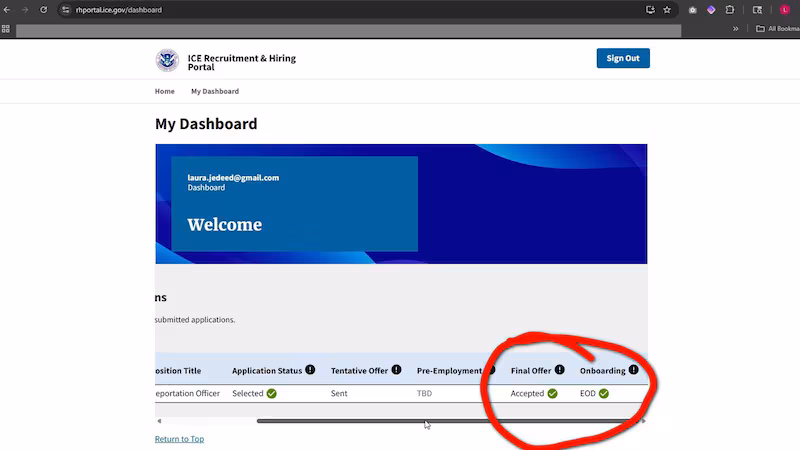The image size is (800, 450).
Task: Click the Deportation Officer position cell
Action: 187,393
